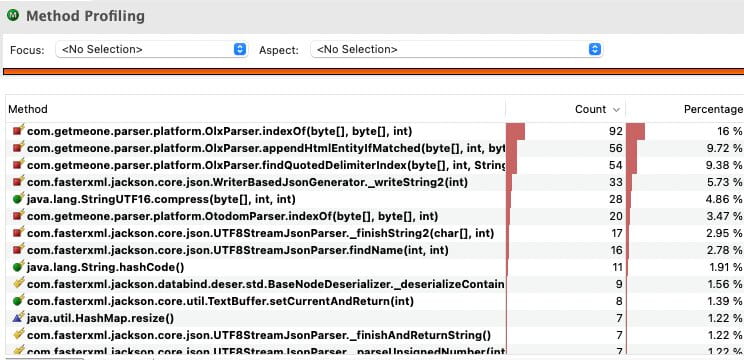This screenshot has height=360, width=744.
Task: Click triangle icon of HashMap.resize row
Action: (x=18, y=318)
